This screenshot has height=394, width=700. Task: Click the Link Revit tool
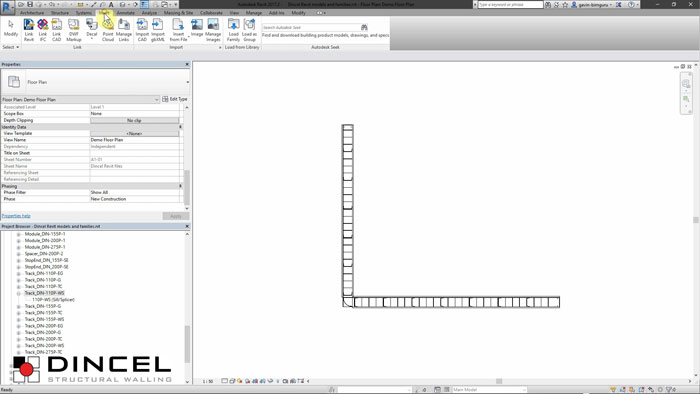point(29,30)
